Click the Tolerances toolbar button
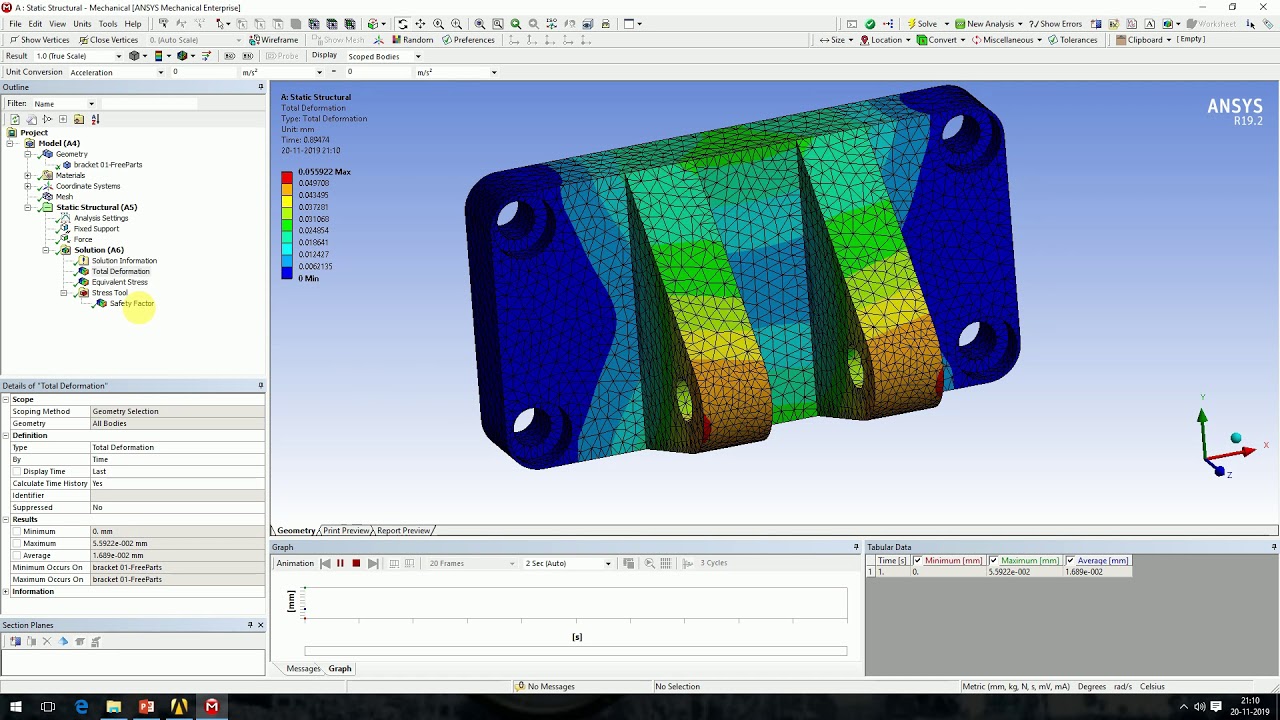The image size is (1280, 720). [x=1073, y=40]
